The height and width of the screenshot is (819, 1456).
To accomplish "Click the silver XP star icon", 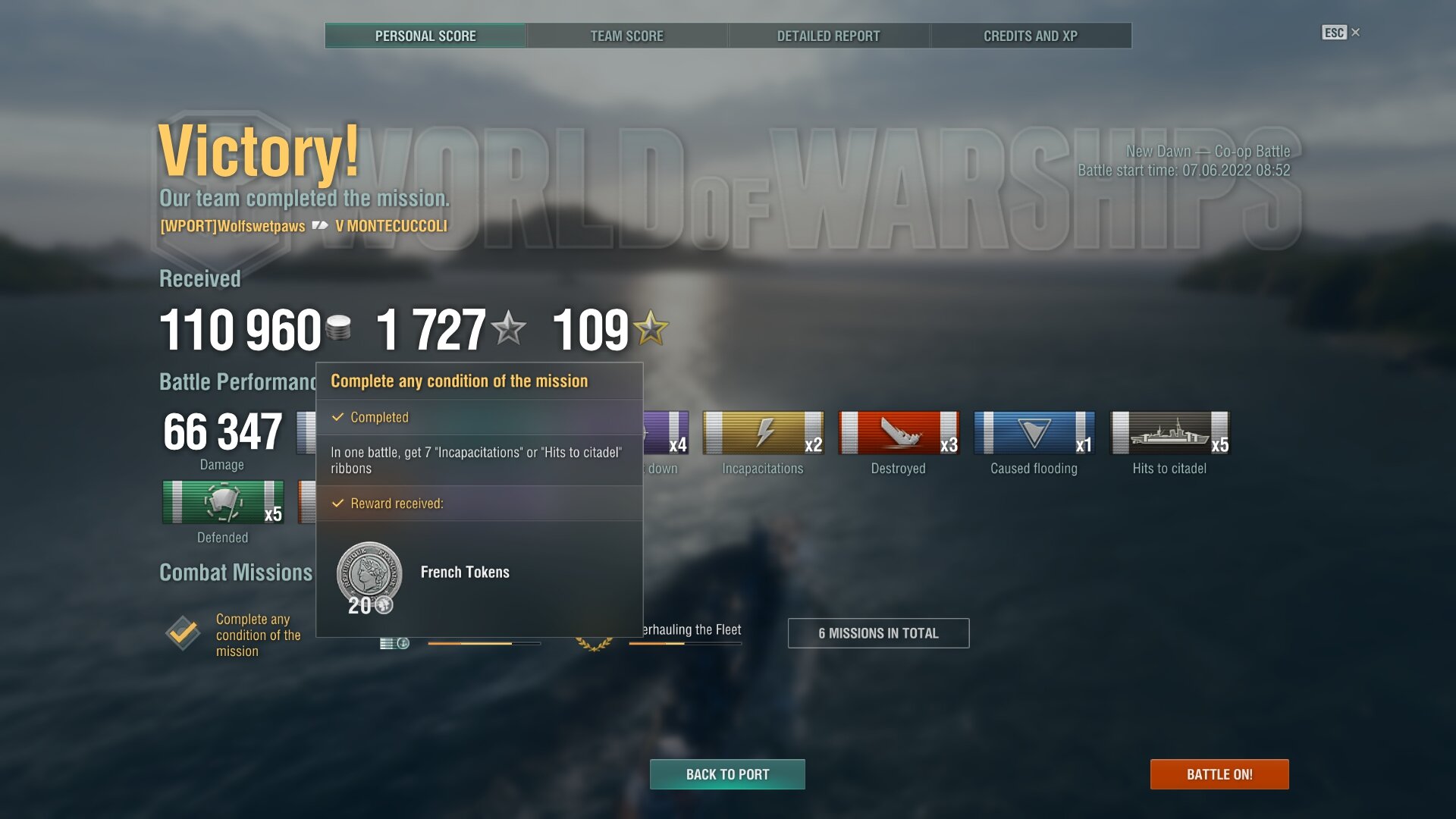I will tap(508, 328).
